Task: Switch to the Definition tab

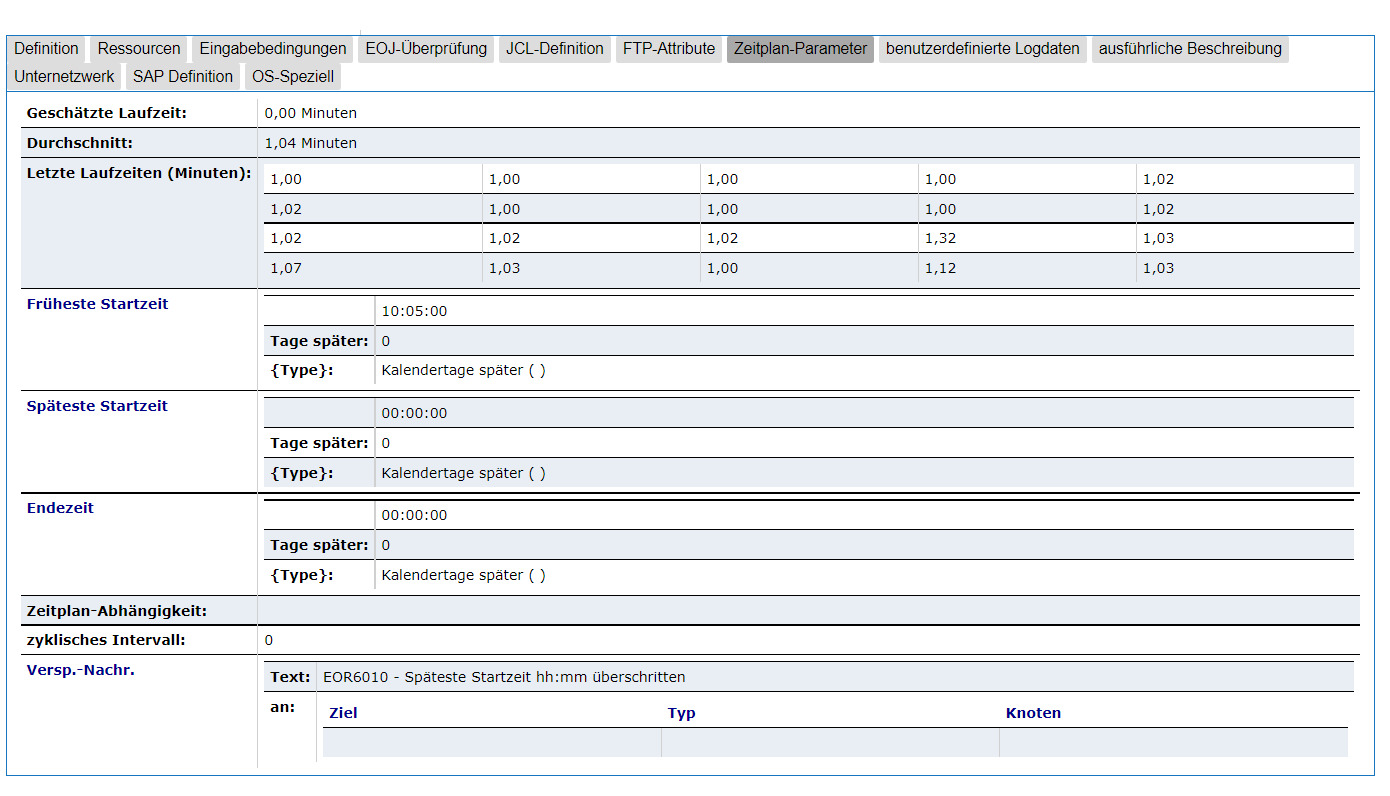Action: (x=47, y=48)
